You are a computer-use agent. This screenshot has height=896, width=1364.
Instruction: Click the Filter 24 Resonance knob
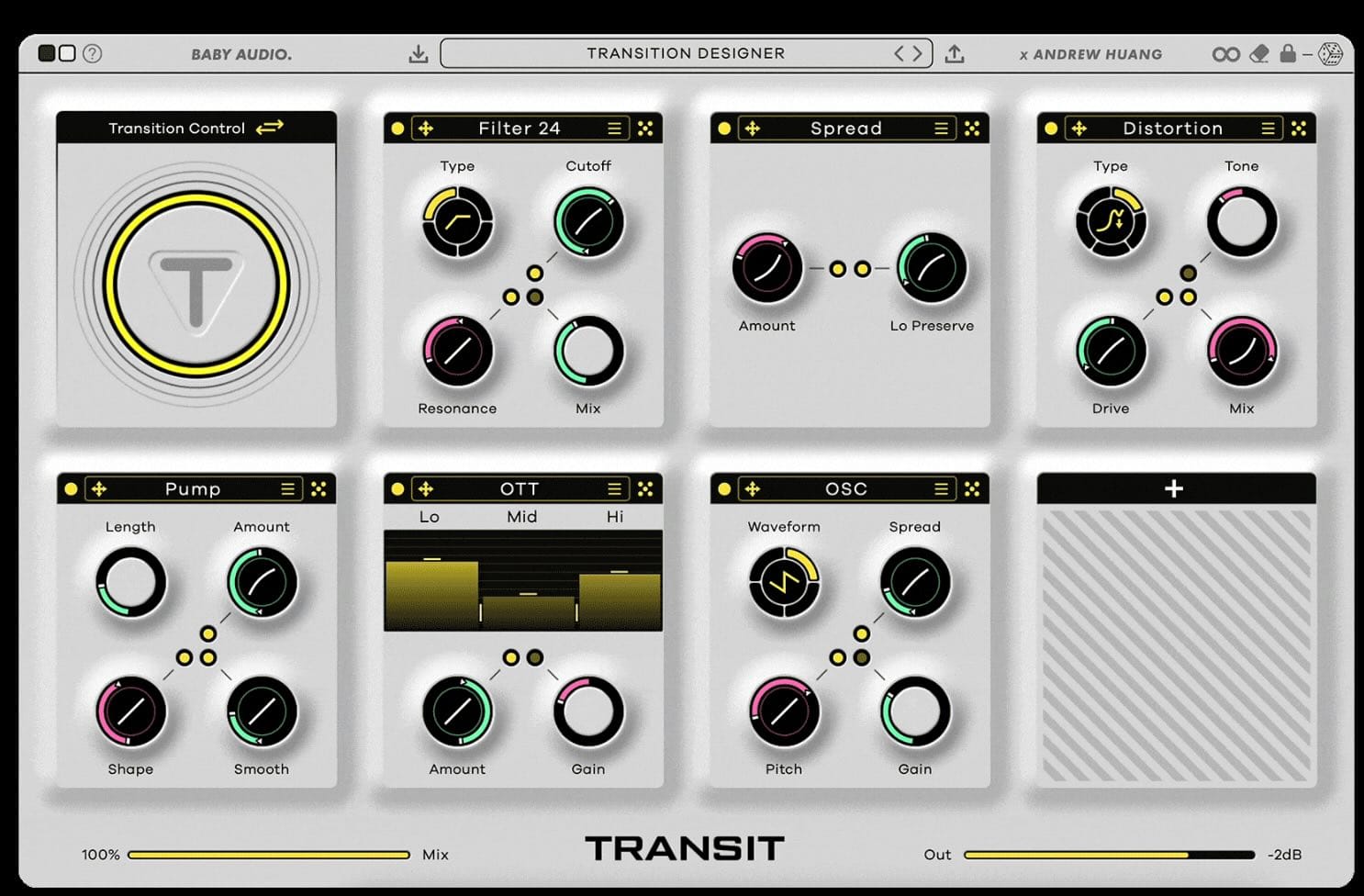pyautogui.click(x=457, y=352)
